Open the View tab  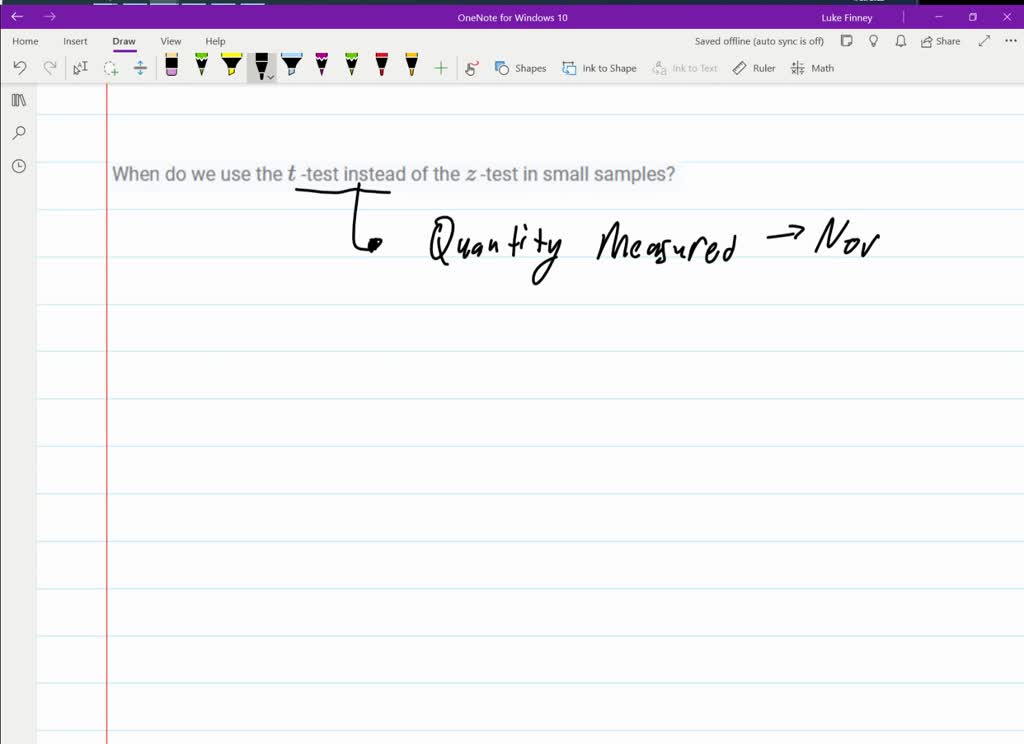171,41
